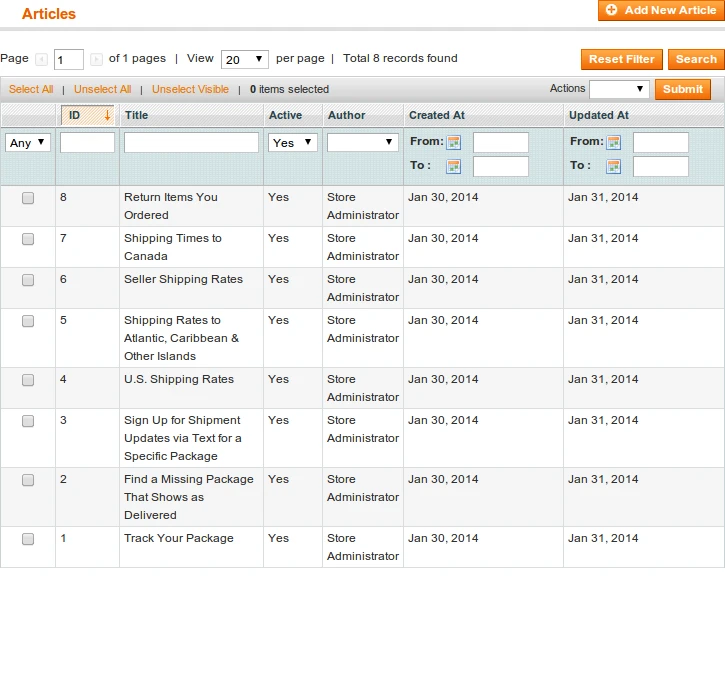Open the Active filter dropdown

(x=293, y=143)
